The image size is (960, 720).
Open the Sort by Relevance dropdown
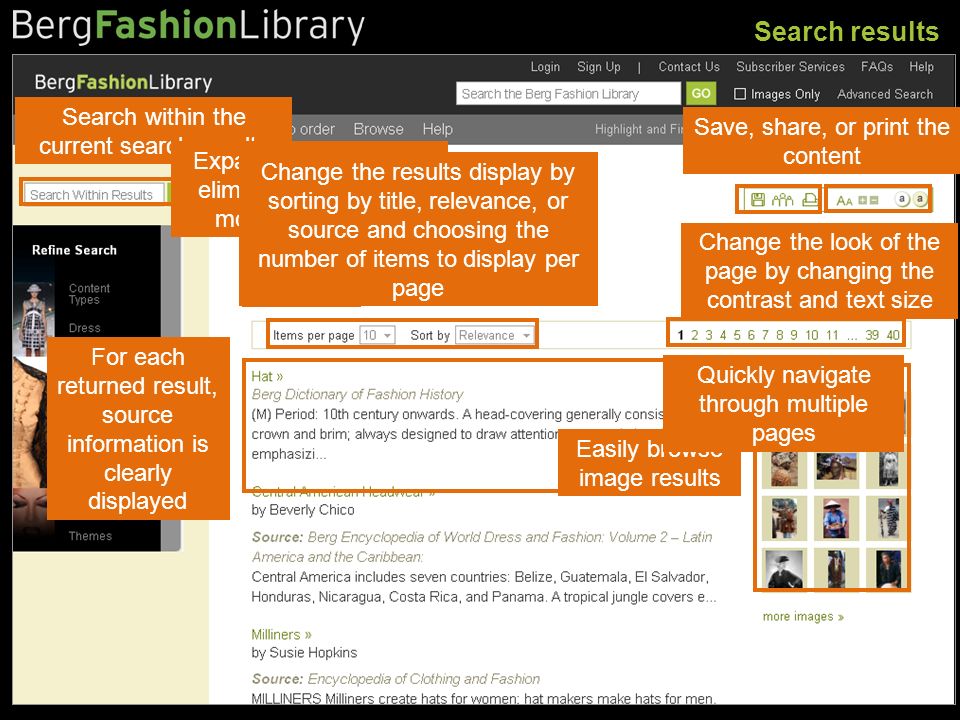495,336
